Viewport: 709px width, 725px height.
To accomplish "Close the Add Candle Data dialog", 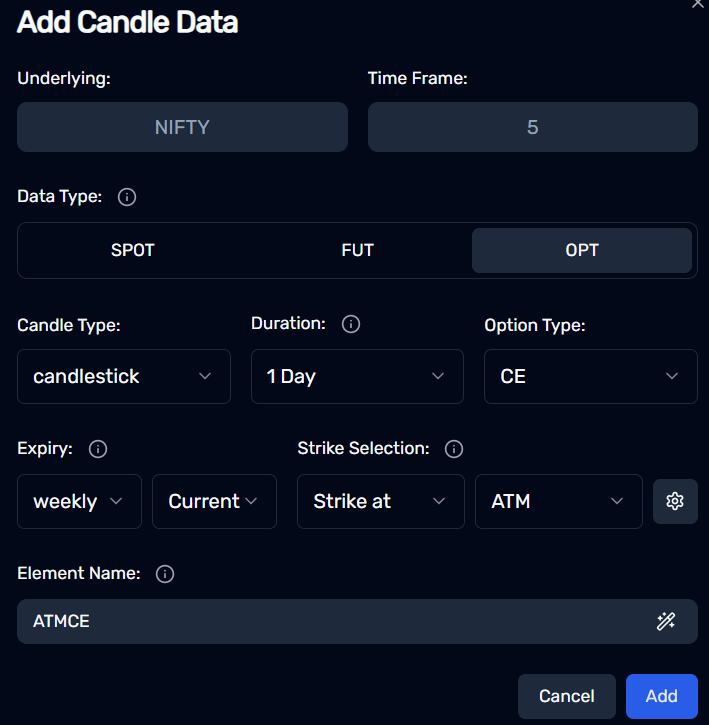I will (697, 4).
